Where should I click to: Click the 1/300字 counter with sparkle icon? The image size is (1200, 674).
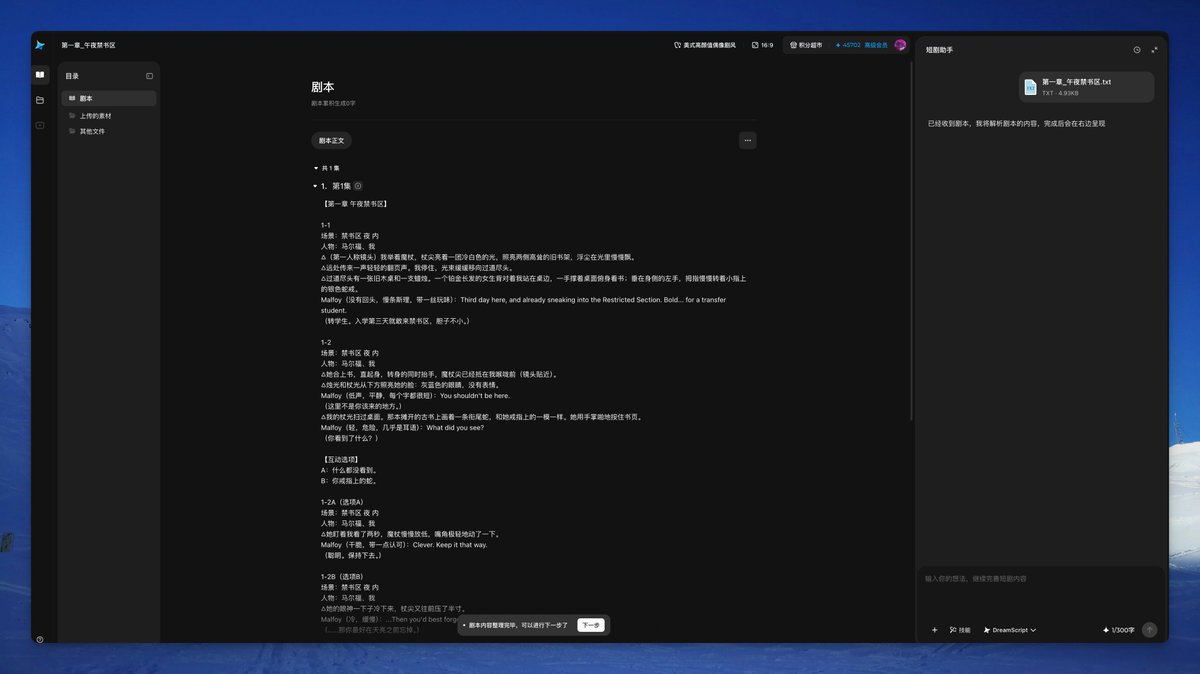1118,630
